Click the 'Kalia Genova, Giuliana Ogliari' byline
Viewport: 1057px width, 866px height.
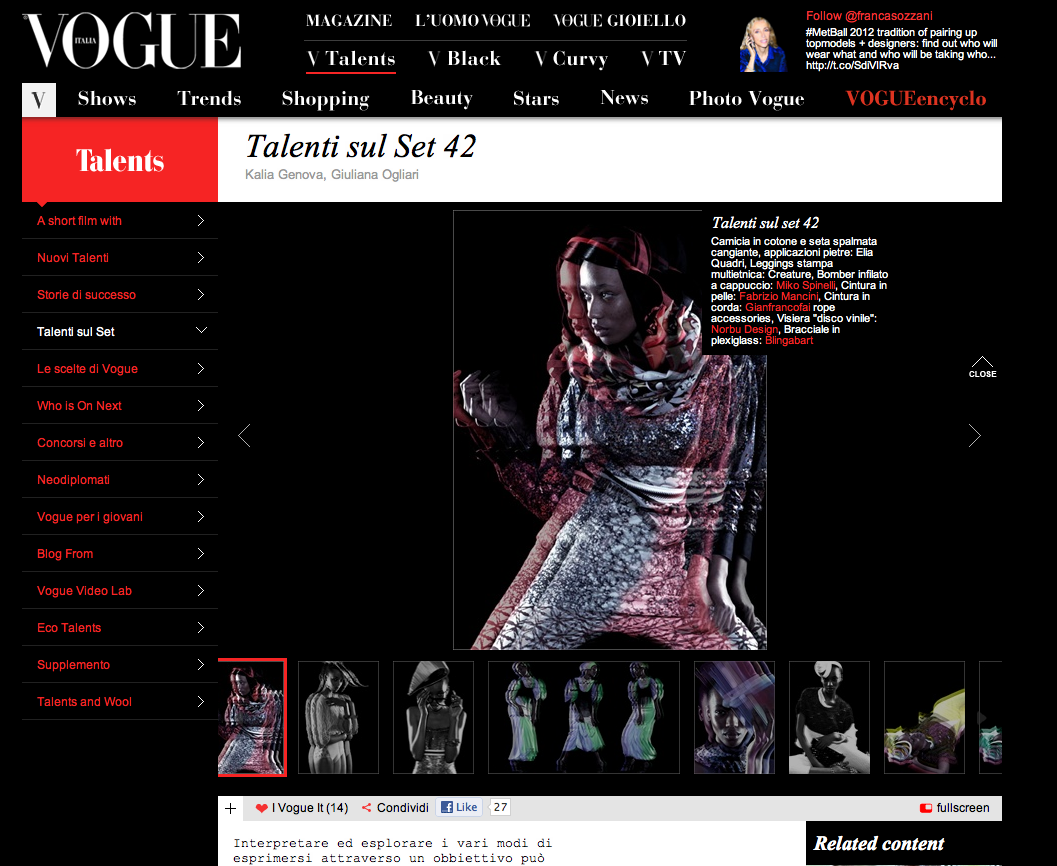[x=332, y=175]
